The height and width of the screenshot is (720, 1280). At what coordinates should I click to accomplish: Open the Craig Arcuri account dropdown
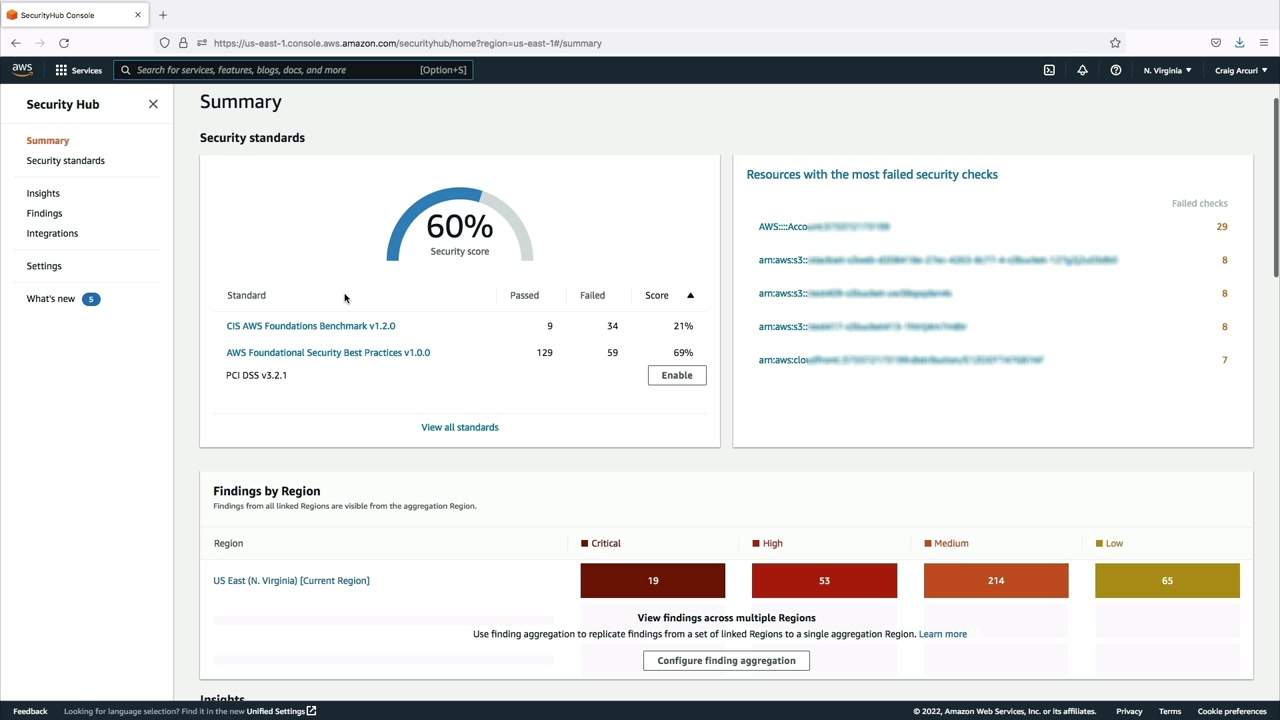click(1241, 70)
